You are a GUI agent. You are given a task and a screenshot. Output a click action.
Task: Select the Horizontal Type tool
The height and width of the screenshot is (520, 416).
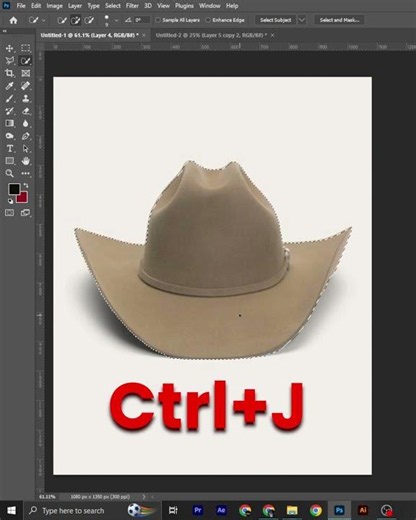(9, 149)
